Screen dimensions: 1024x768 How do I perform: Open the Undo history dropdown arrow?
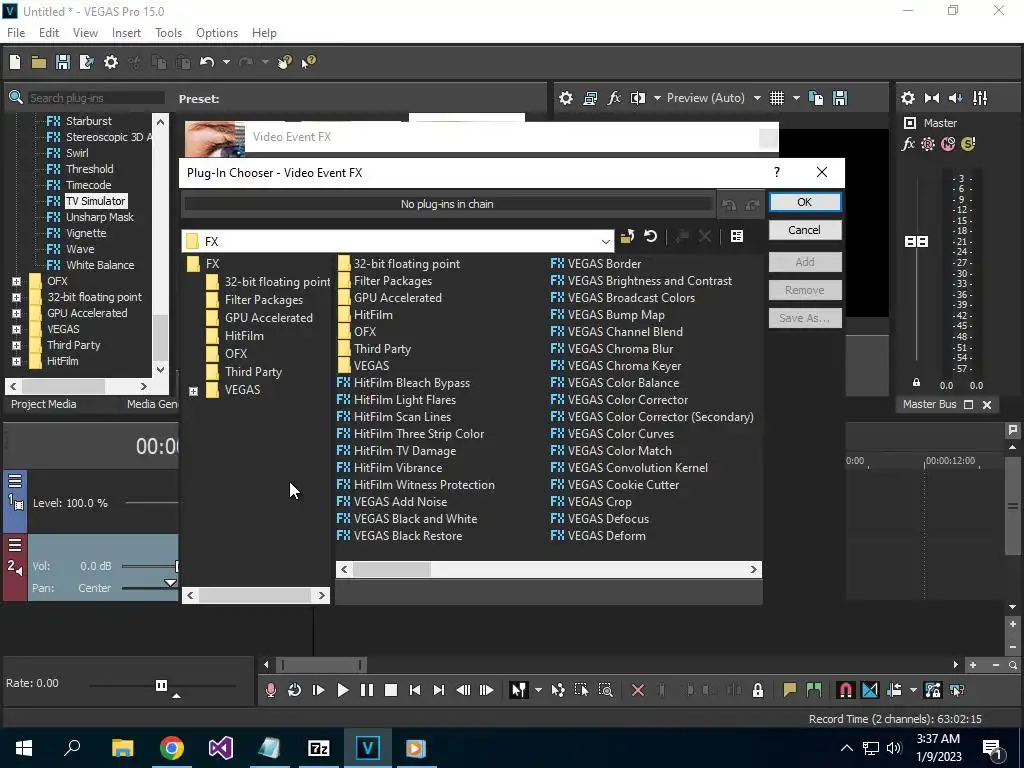[226, 62]
